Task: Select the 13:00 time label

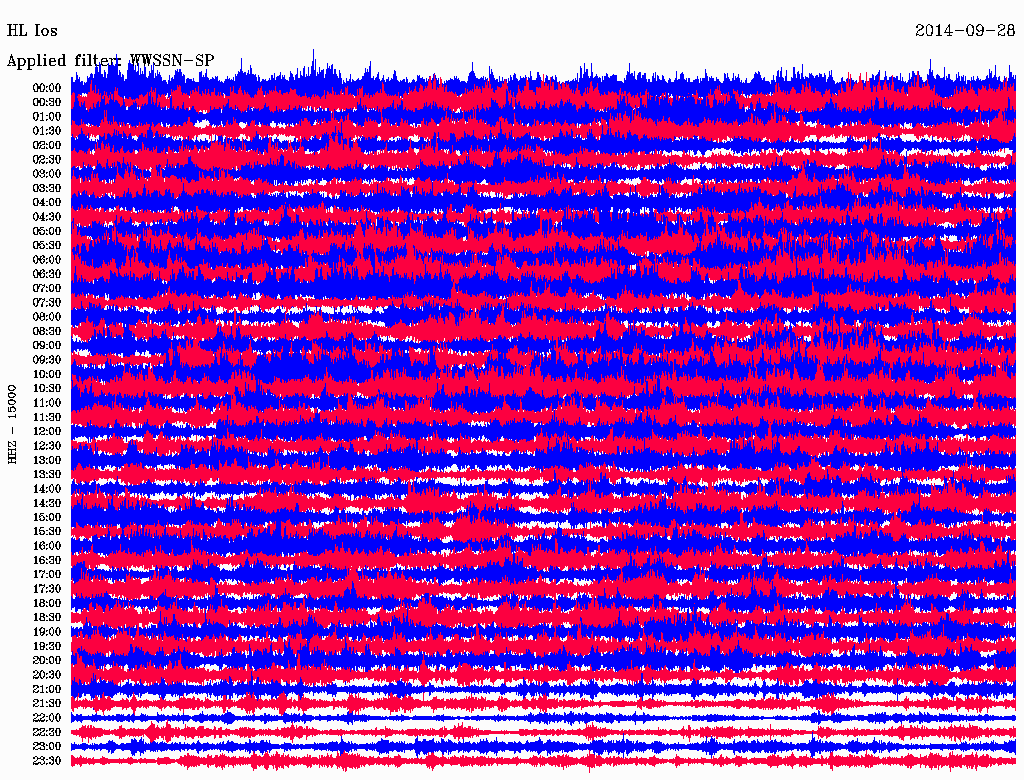Action: 46,460
